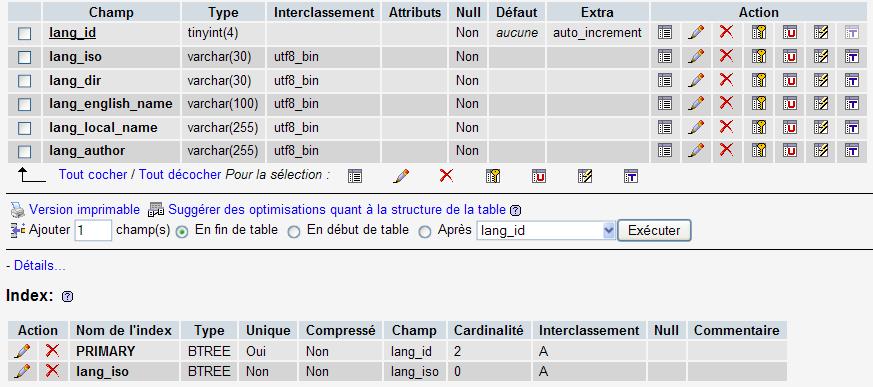Add index icon on lang_author row

pyautogui.click(x=821, y=150)
